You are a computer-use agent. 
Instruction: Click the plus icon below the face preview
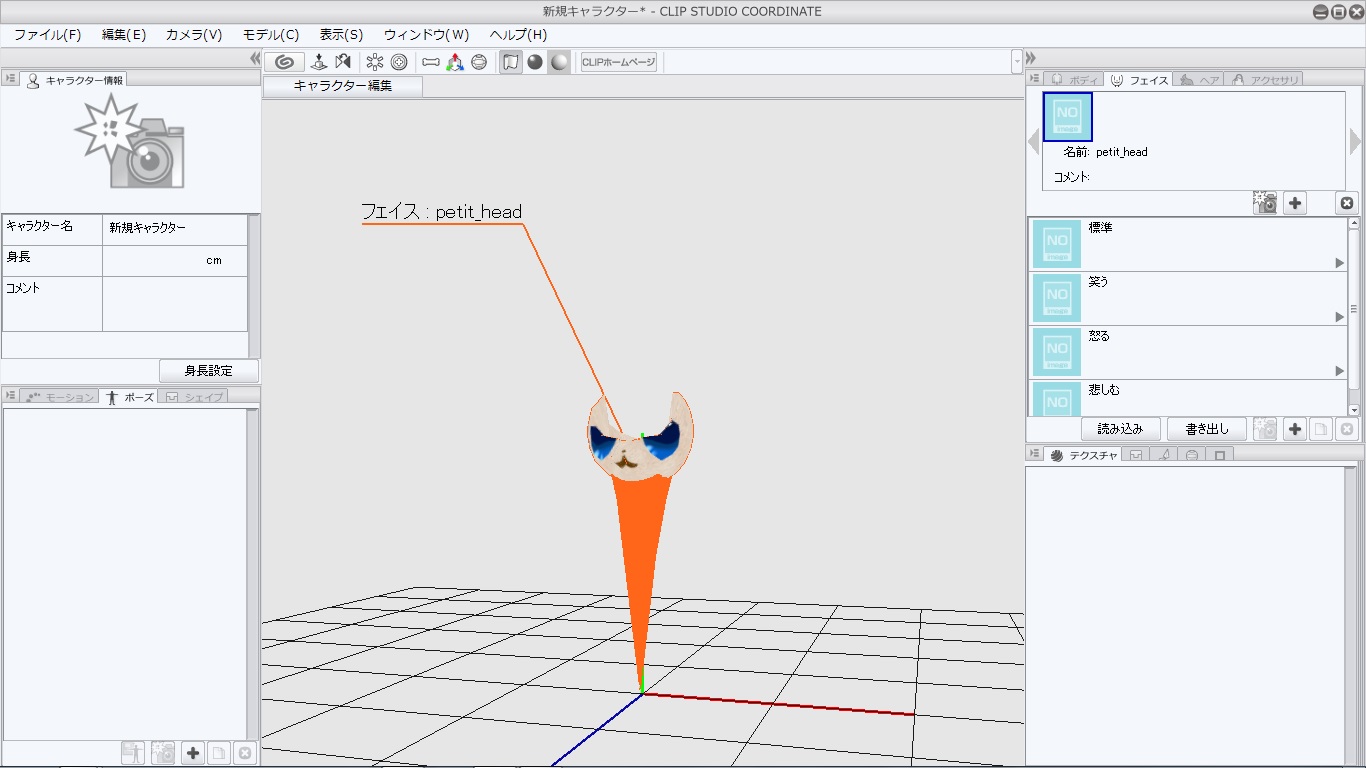[x=1295, y=203]
